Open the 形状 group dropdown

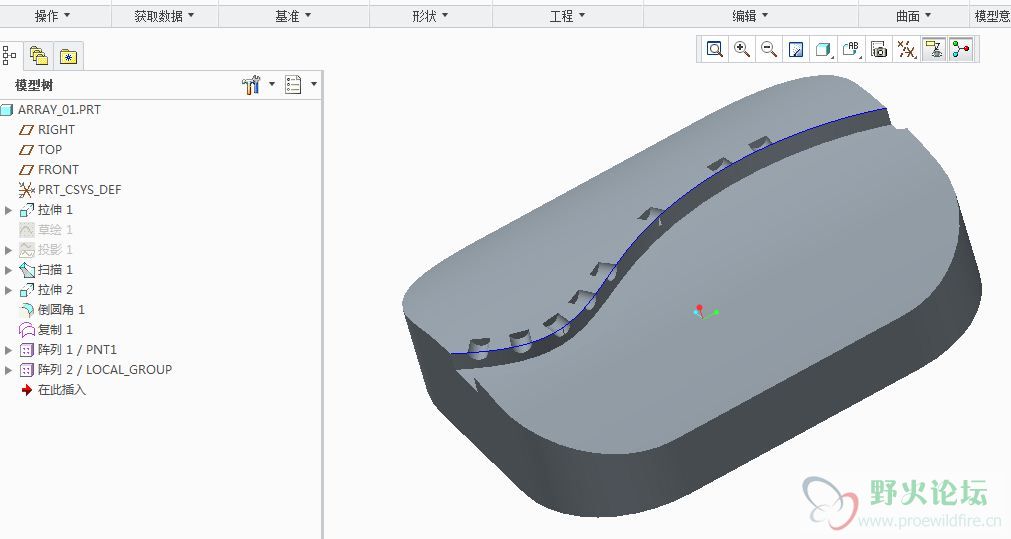point(430,15)
